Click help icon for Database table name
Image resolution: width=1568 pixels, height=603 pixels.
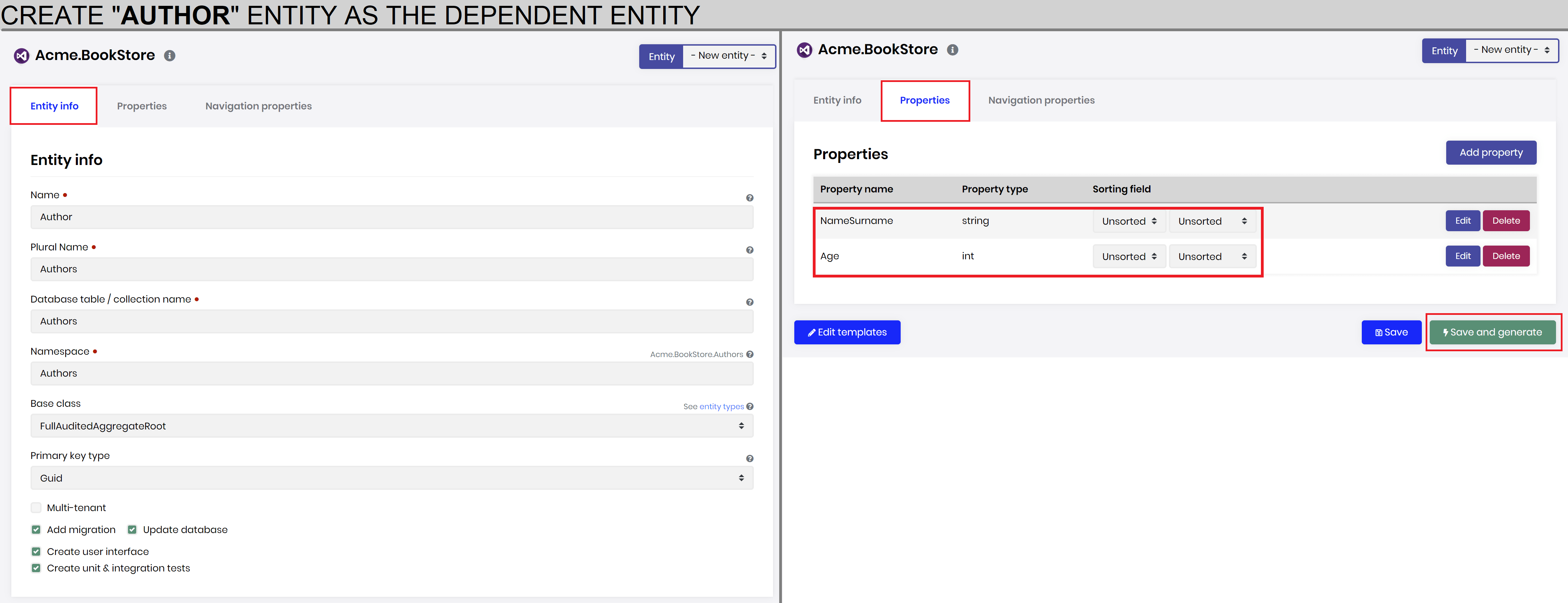coord(749,303)
